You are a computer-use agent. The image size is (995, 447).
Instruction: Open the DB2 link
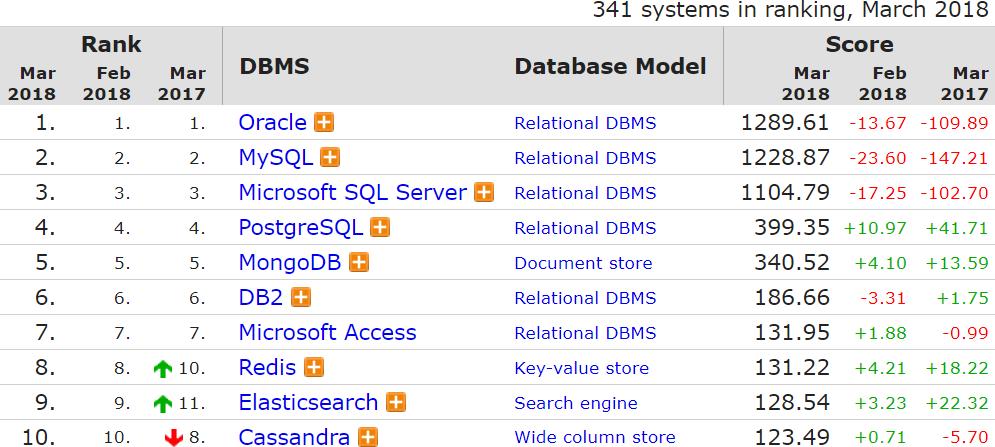click(x=261, y=297)
